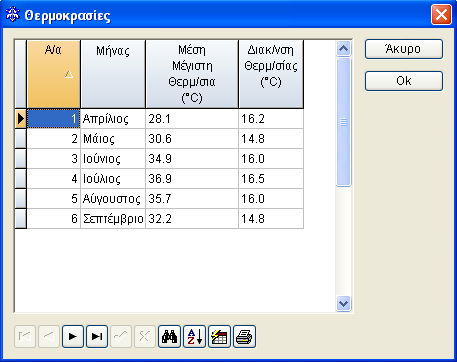Screen dimensions: 457x362
Task: Click the 16.0 cell in Ιούνιος row
Action: 271,159
